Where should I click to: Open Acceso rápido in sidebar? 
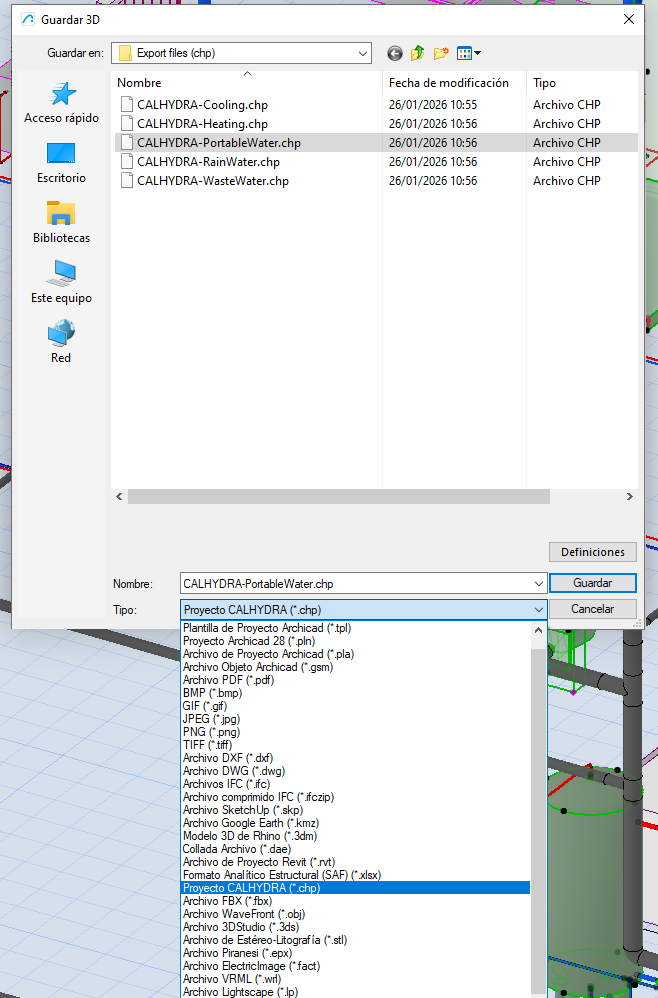pos(62,102)
